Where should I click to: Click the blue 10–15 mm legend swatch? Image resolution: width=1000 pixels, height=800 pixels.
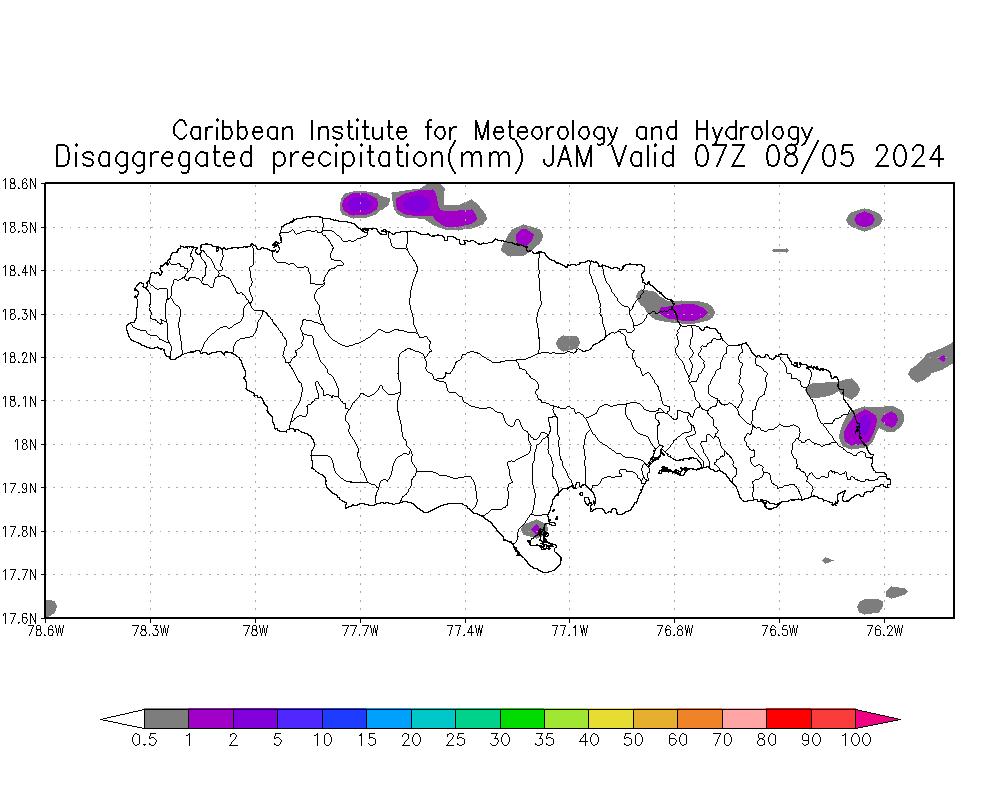(344, 718)
